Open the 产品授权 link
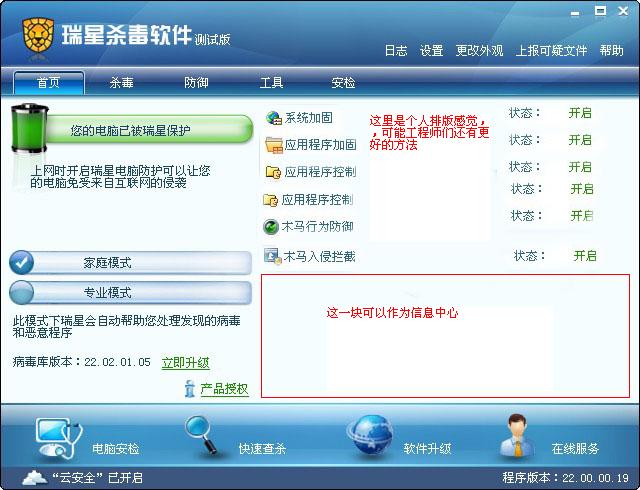 [224, 389]
